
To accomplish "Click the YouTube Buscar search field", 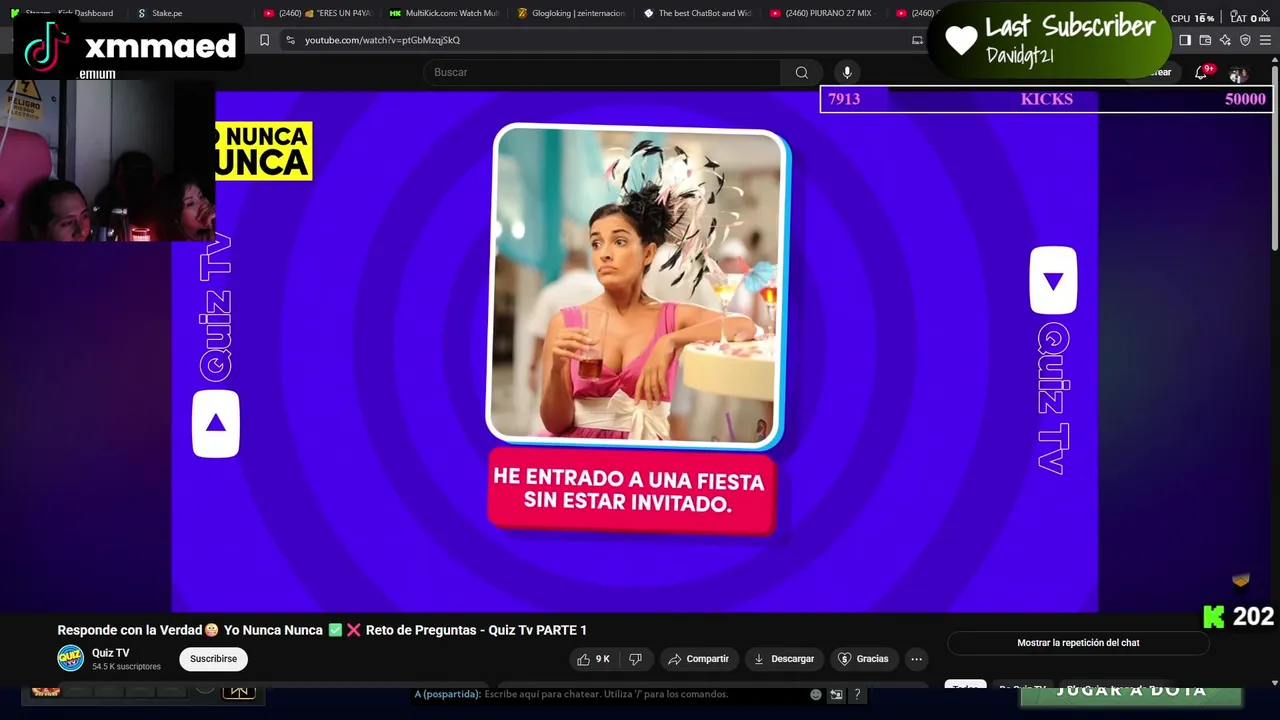I will tap(602, 72).
